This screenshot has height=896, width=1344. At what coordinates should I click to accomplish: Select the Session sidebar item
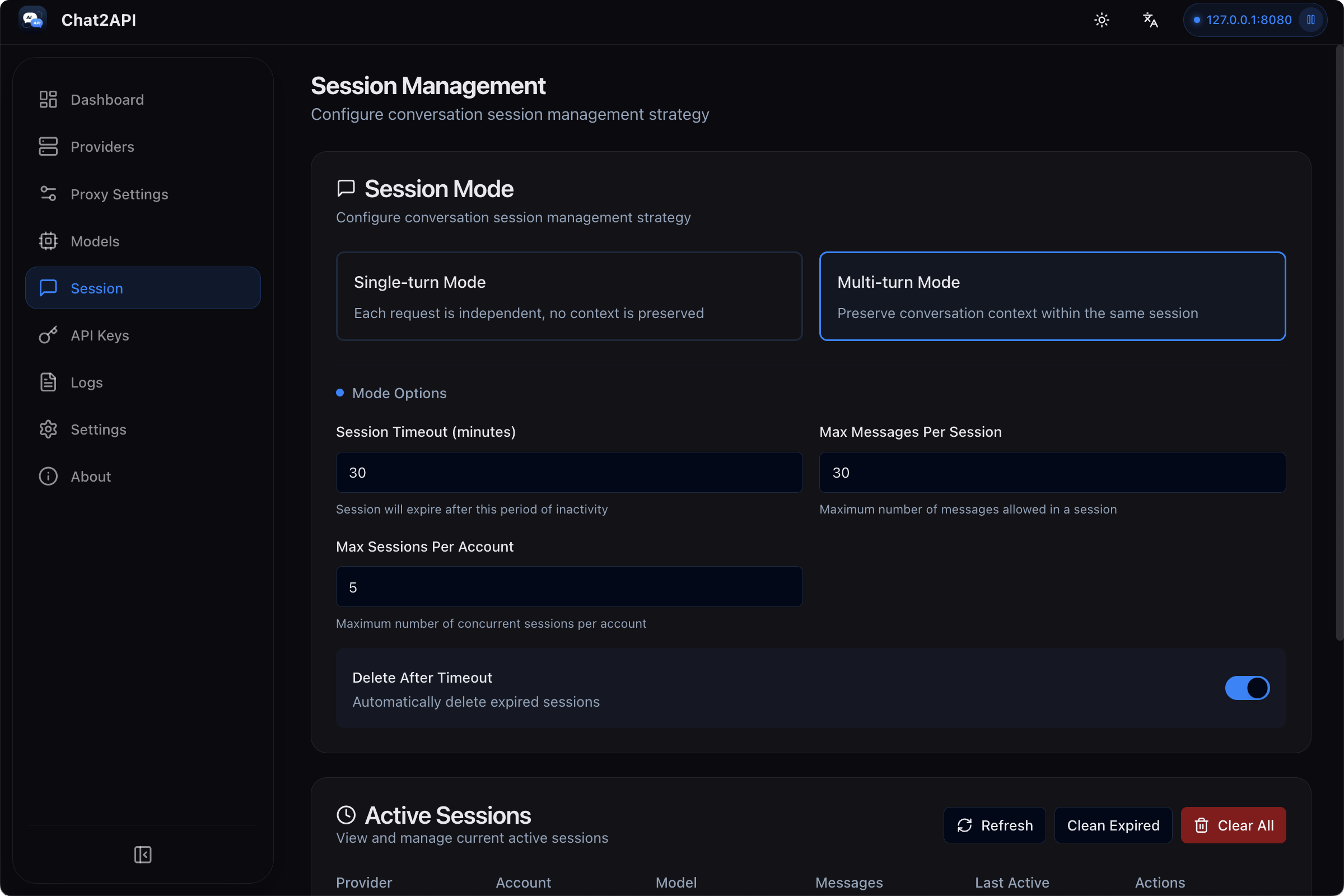coord(143,288)
